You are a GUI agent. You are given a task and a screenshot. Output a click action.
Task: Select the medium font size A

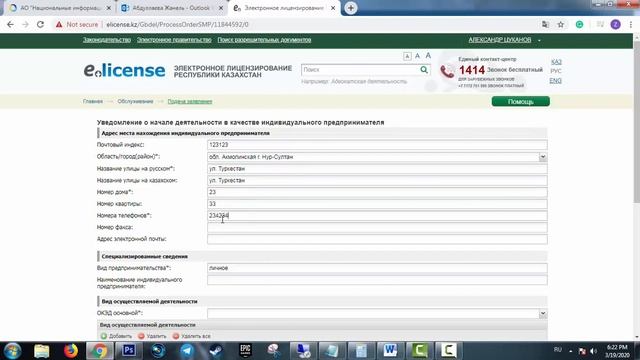pyautogui.click(x=418, y=56)
